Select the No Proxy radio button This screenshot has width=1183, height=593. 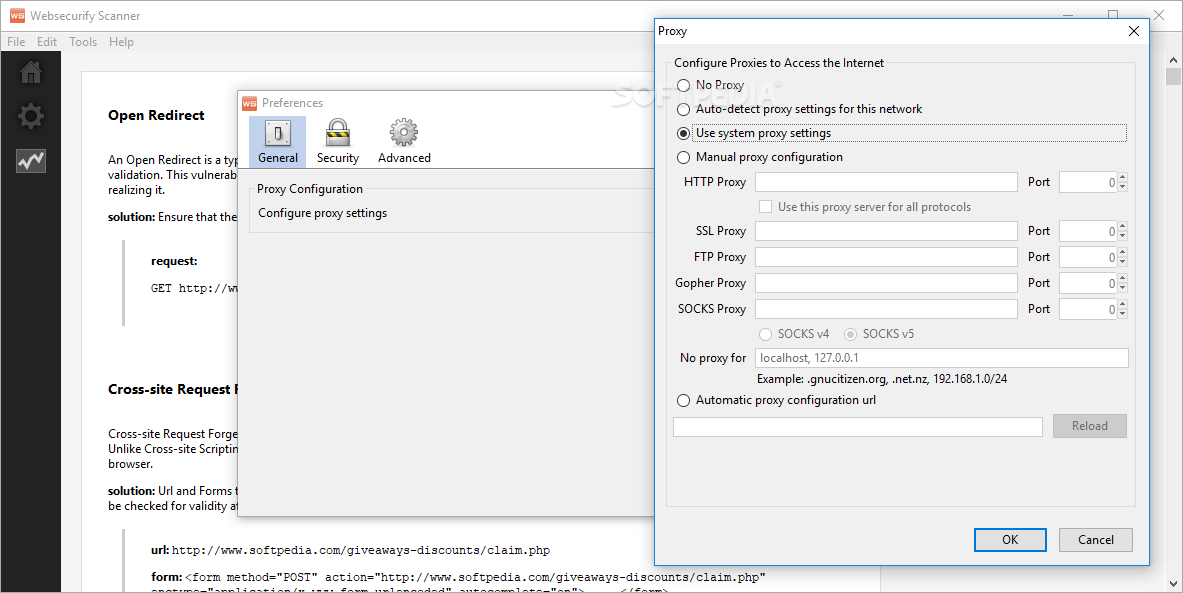pos(684,85)
